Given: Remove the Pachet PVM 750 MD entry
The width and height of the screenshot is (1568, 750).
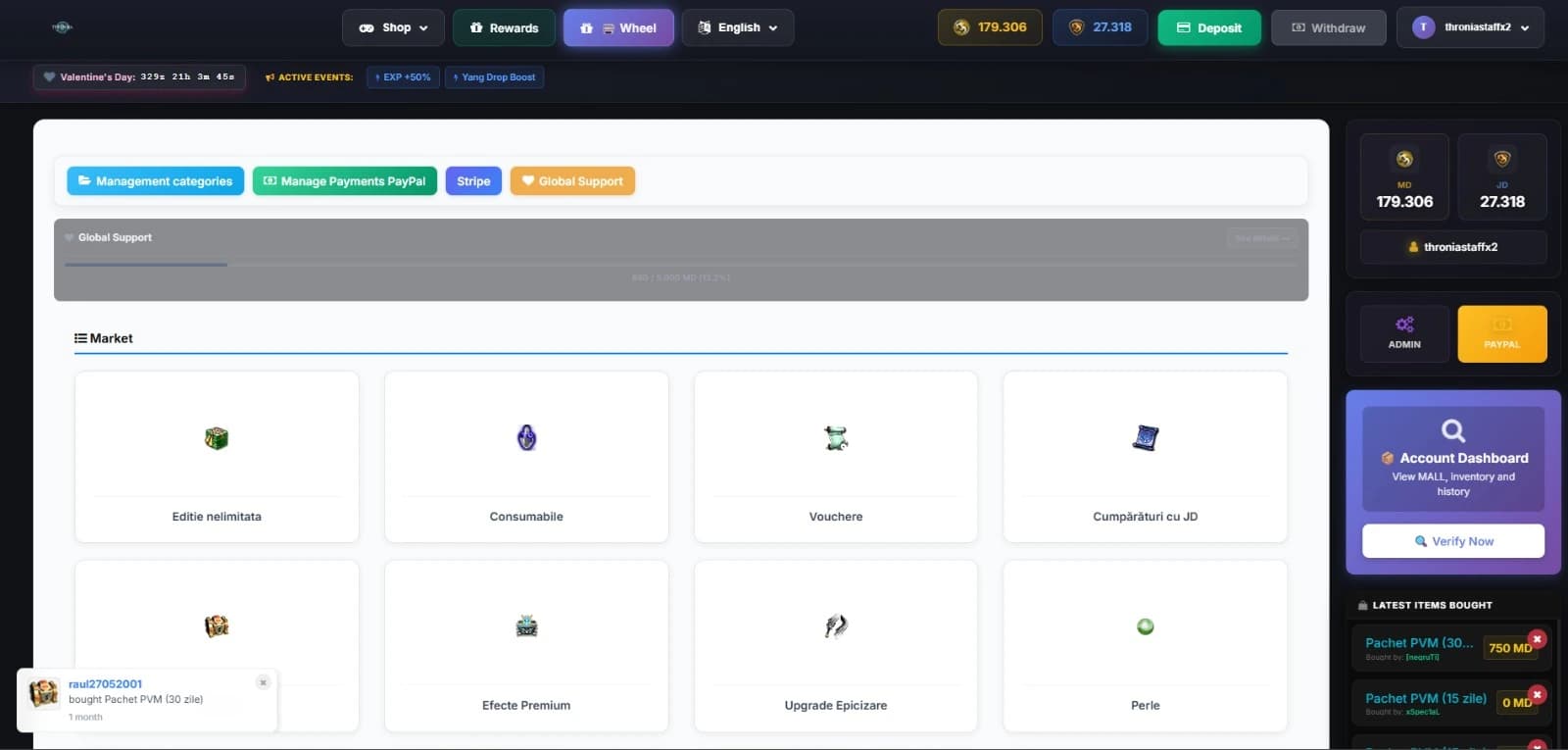Looking at the screenshot, I should [1537, 639].
